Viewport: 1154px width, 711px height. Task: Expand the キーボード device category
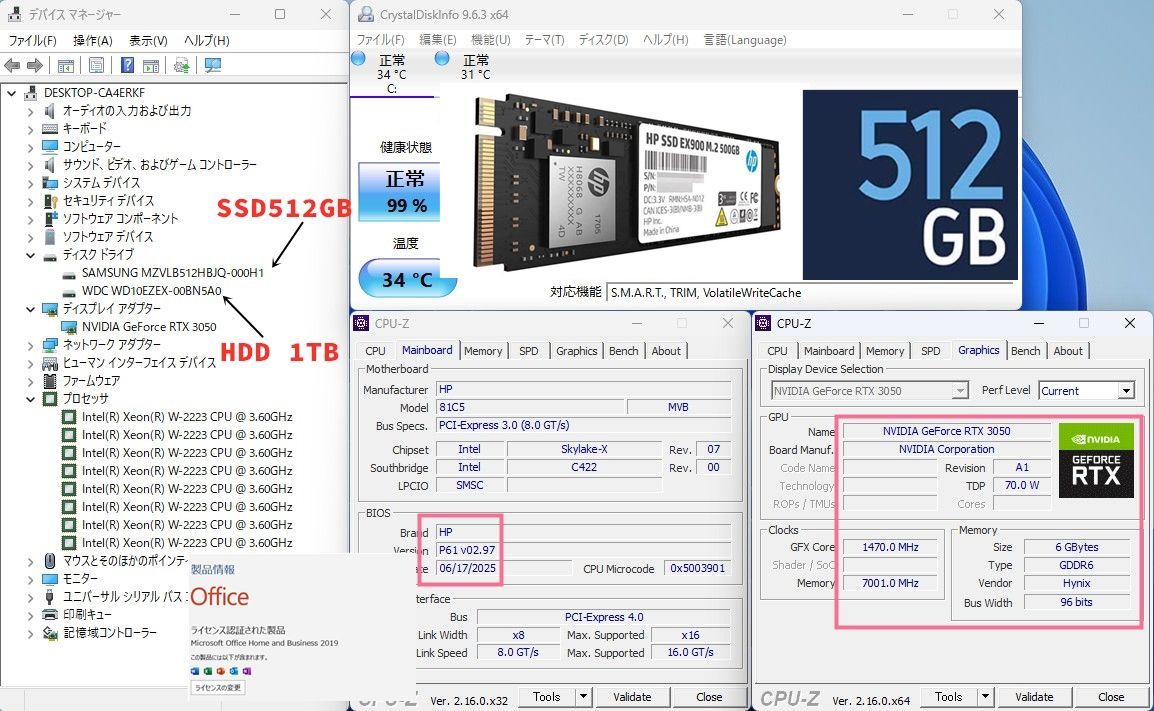(x=30, y=129)
